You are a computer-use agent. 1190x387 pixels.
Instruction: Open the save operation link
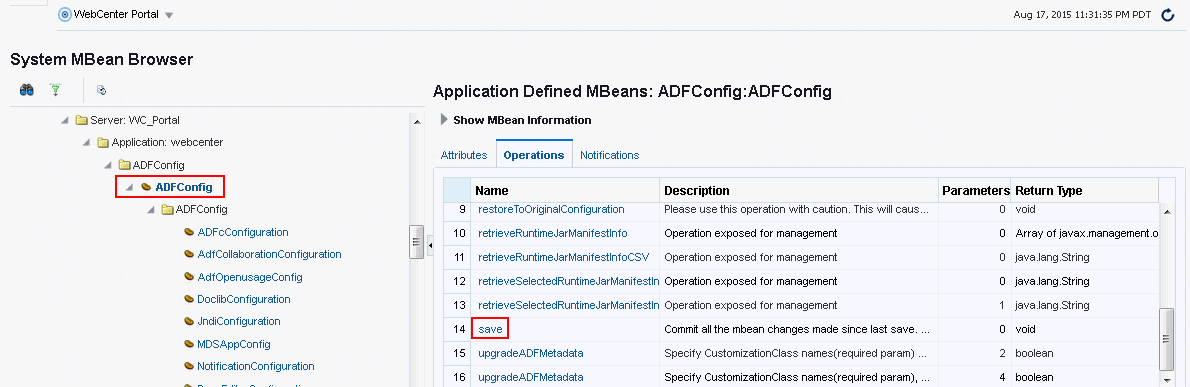[490, 329]
